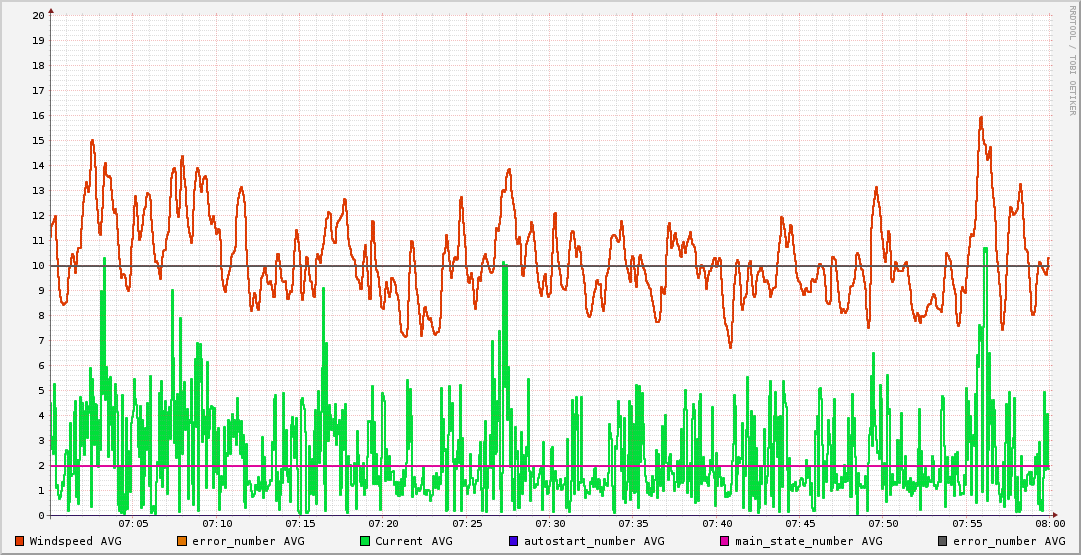
Task: Click the Y-axis value 10
Action: 39,265
